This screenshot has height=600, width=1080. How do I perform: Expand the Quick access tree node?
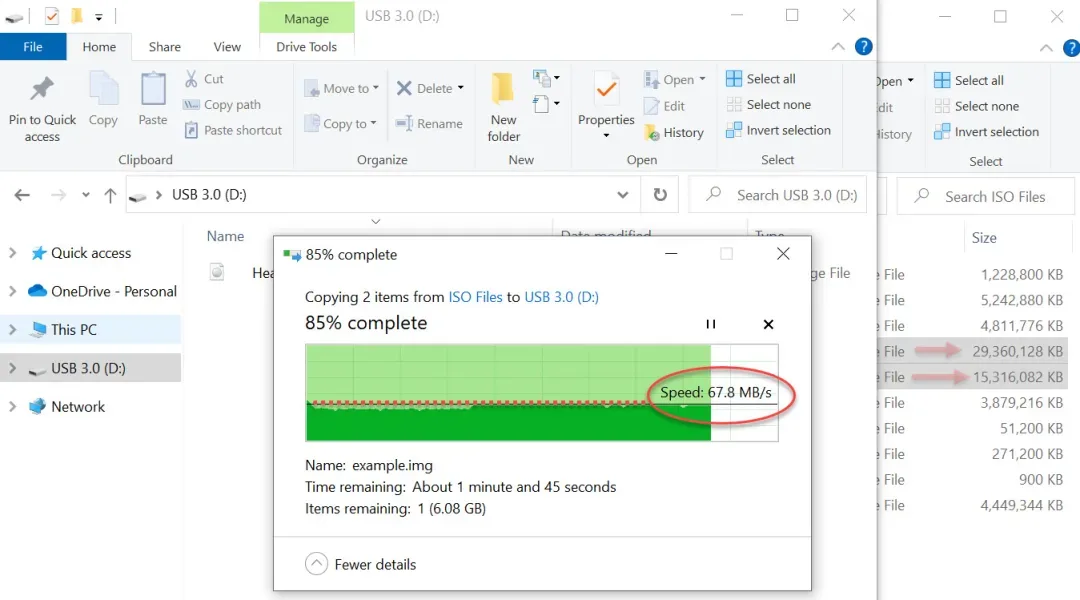(x=13, y=253)
